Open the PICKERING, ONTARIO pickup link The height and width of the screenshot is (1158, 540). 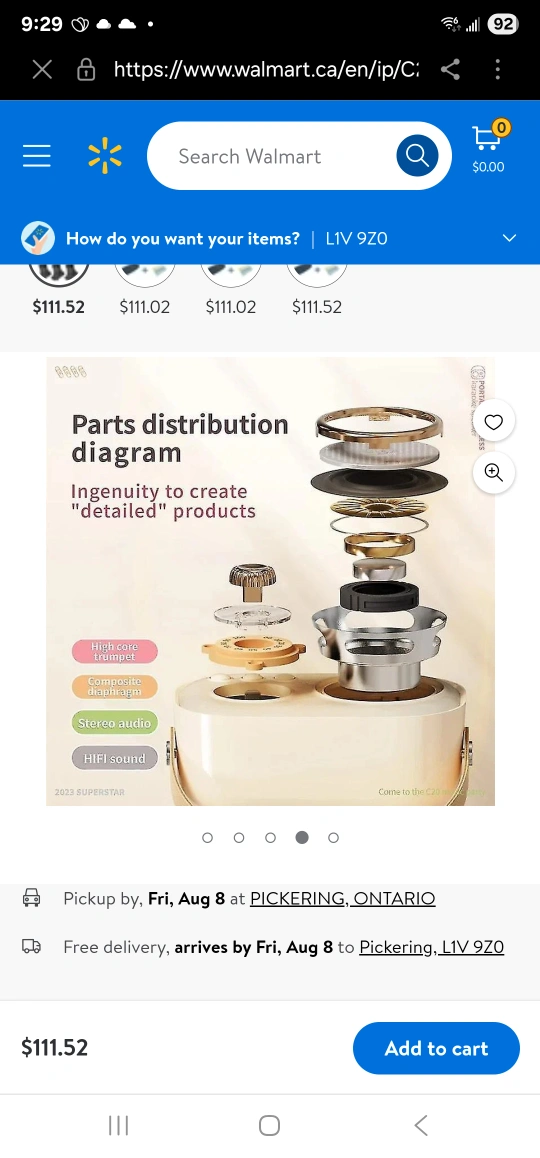coord(343,899)
